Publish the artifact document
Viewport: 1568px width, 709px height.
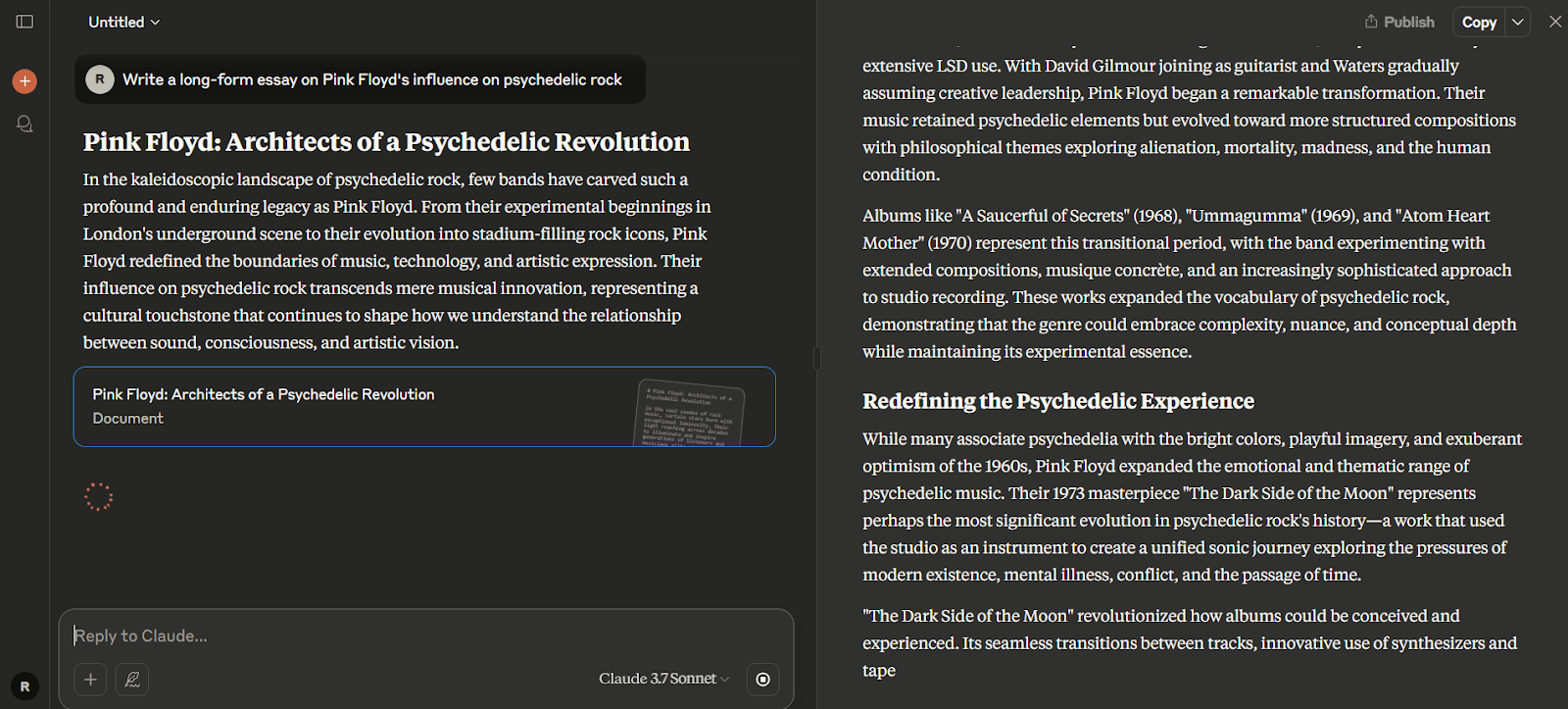(x=1399, y=22)
